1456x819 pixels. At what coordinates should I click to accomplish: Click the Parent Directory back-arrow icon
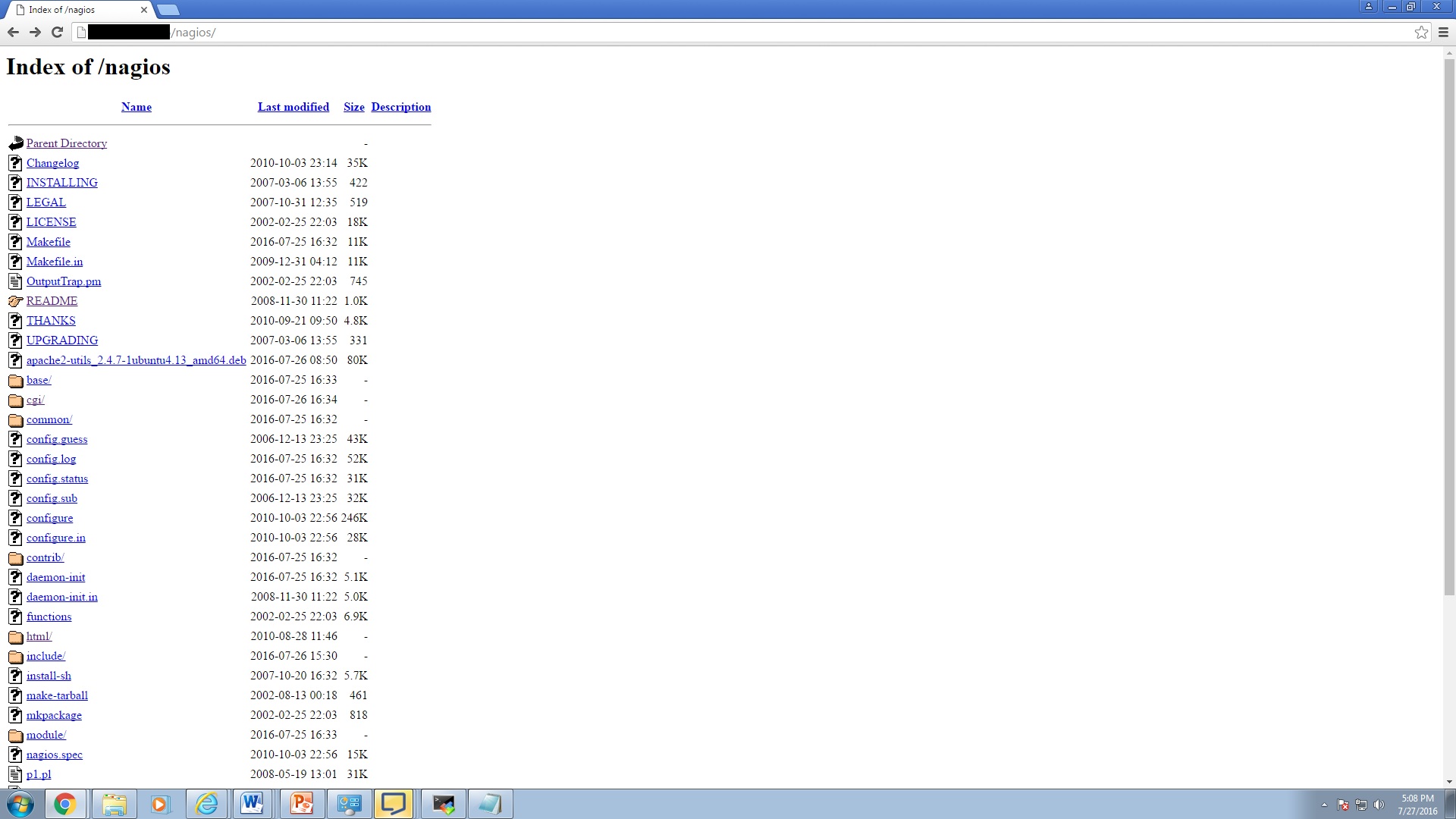point(16,143)
